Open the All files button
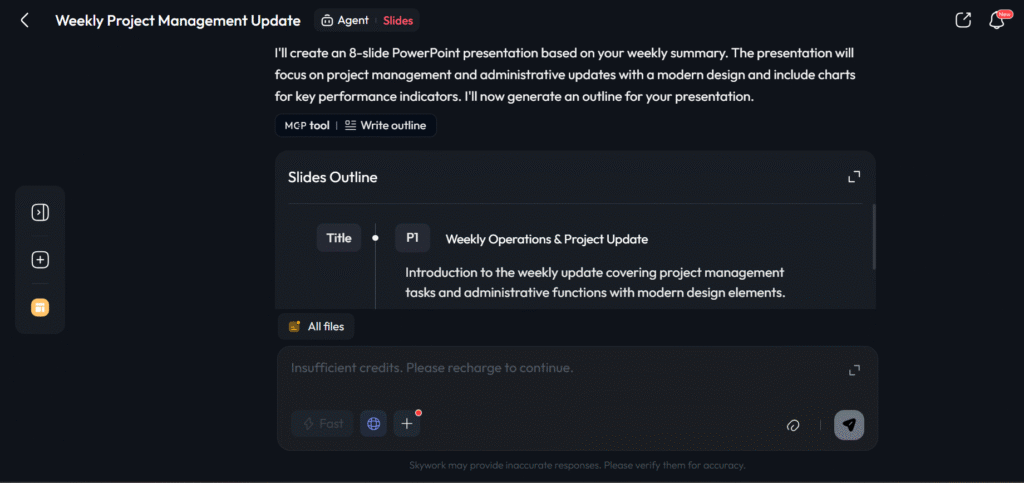1024x483 pixels. [316, 326]
